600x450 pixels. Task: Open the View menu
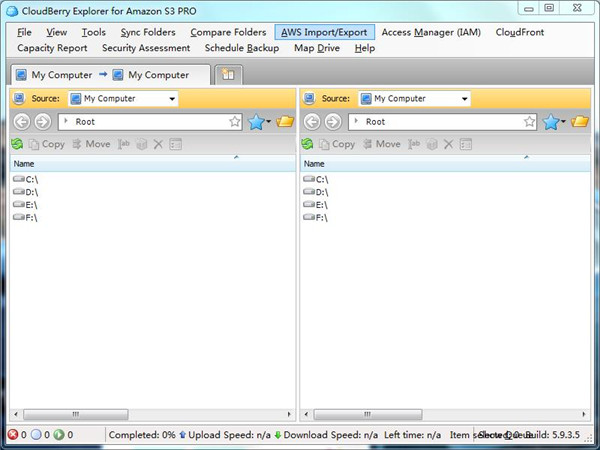click(57, 33)
